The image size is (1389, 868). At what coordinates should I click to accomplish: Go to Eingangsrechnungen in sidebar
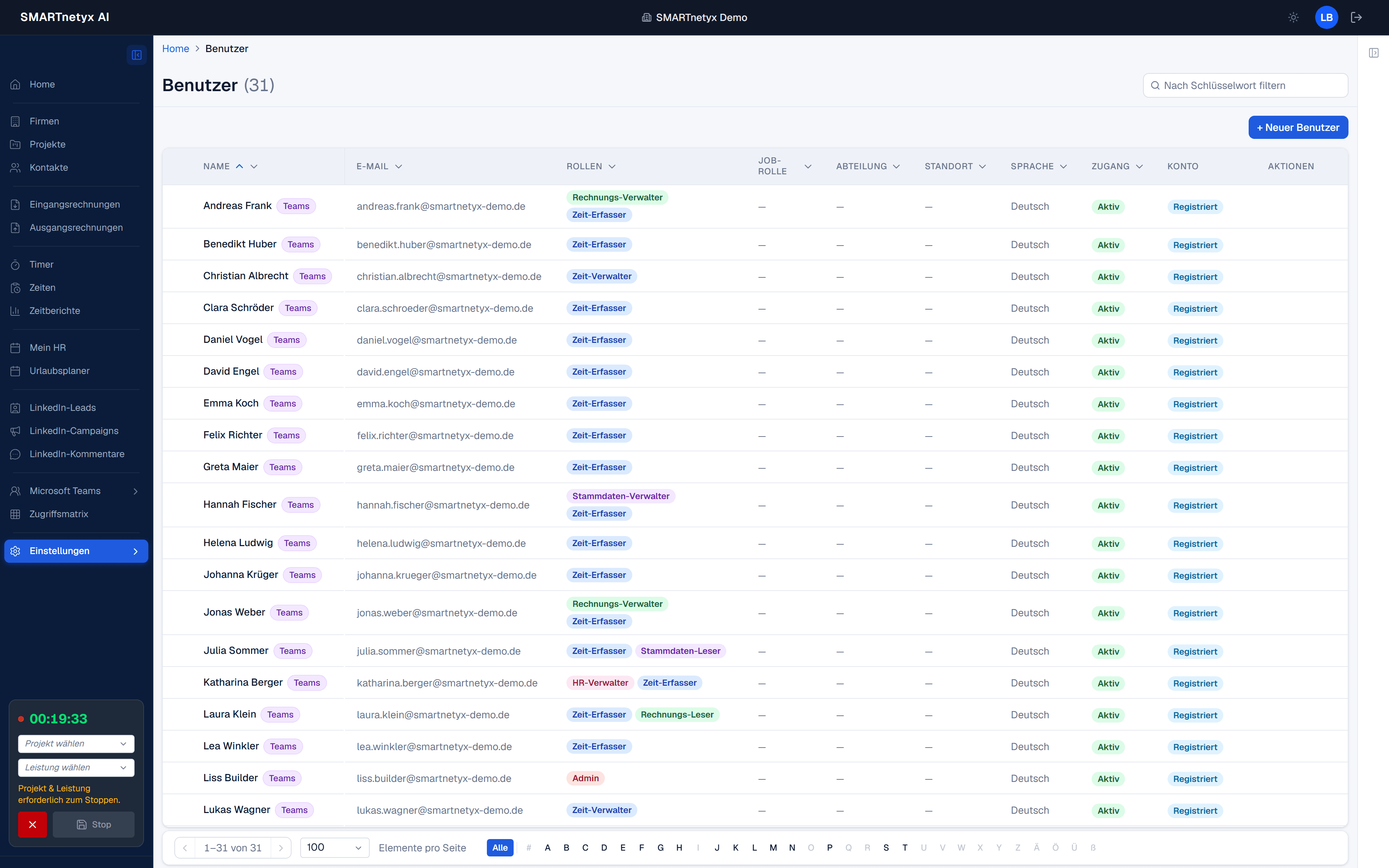point(76,204)
